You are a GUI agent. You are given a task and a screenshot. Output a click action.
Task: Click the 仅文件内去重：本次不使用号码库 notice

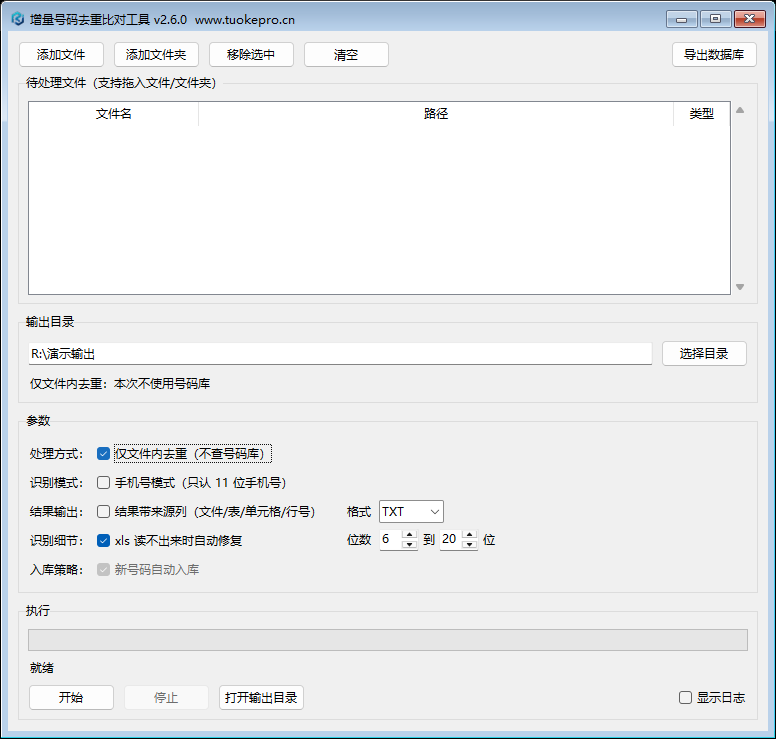coord(120,384)
